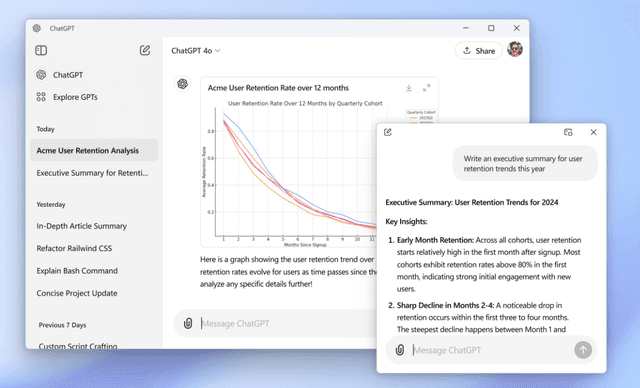Open the user profile avatar
Screen dimensions: 640x388
click(x=515, y=49)
